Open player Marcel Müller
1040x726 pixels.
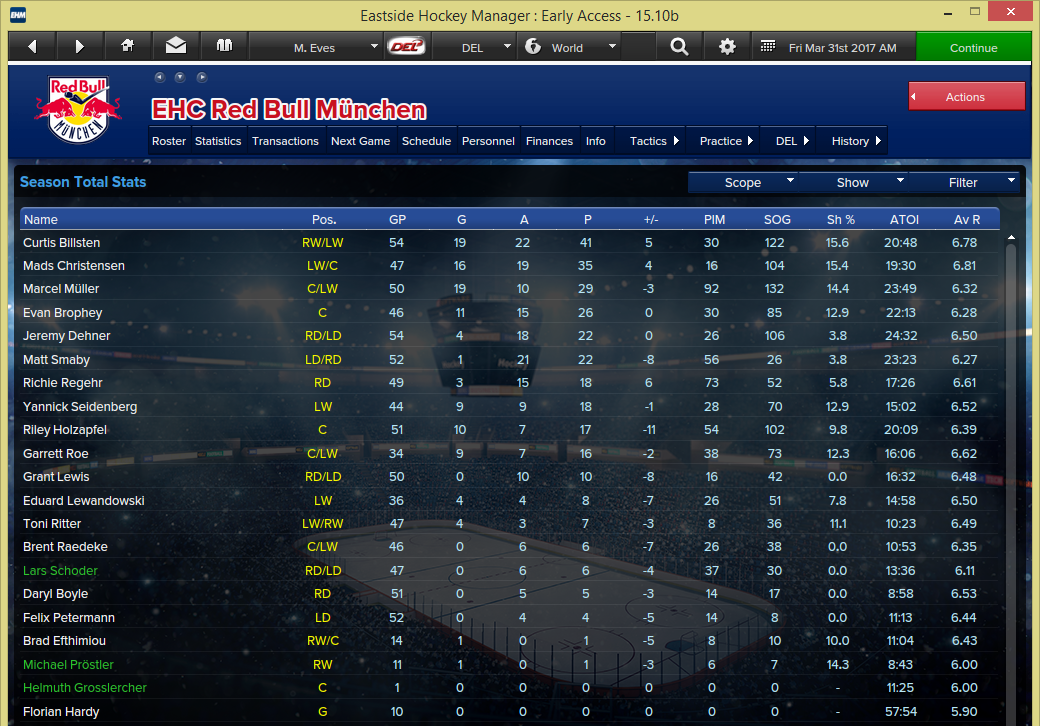61,289
